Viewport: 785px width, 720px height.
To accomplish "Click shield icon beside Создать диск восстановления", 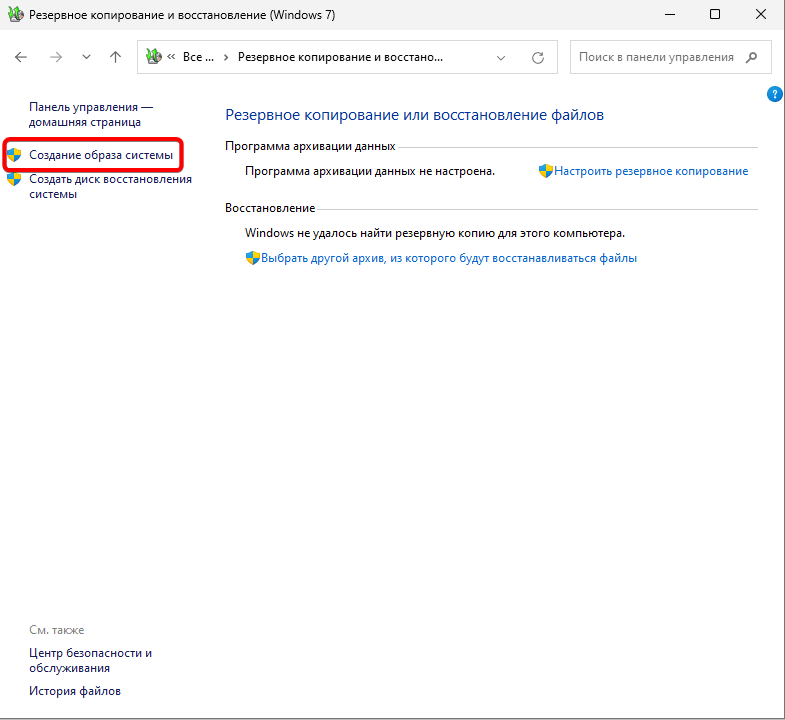I will tap(14, 179).
